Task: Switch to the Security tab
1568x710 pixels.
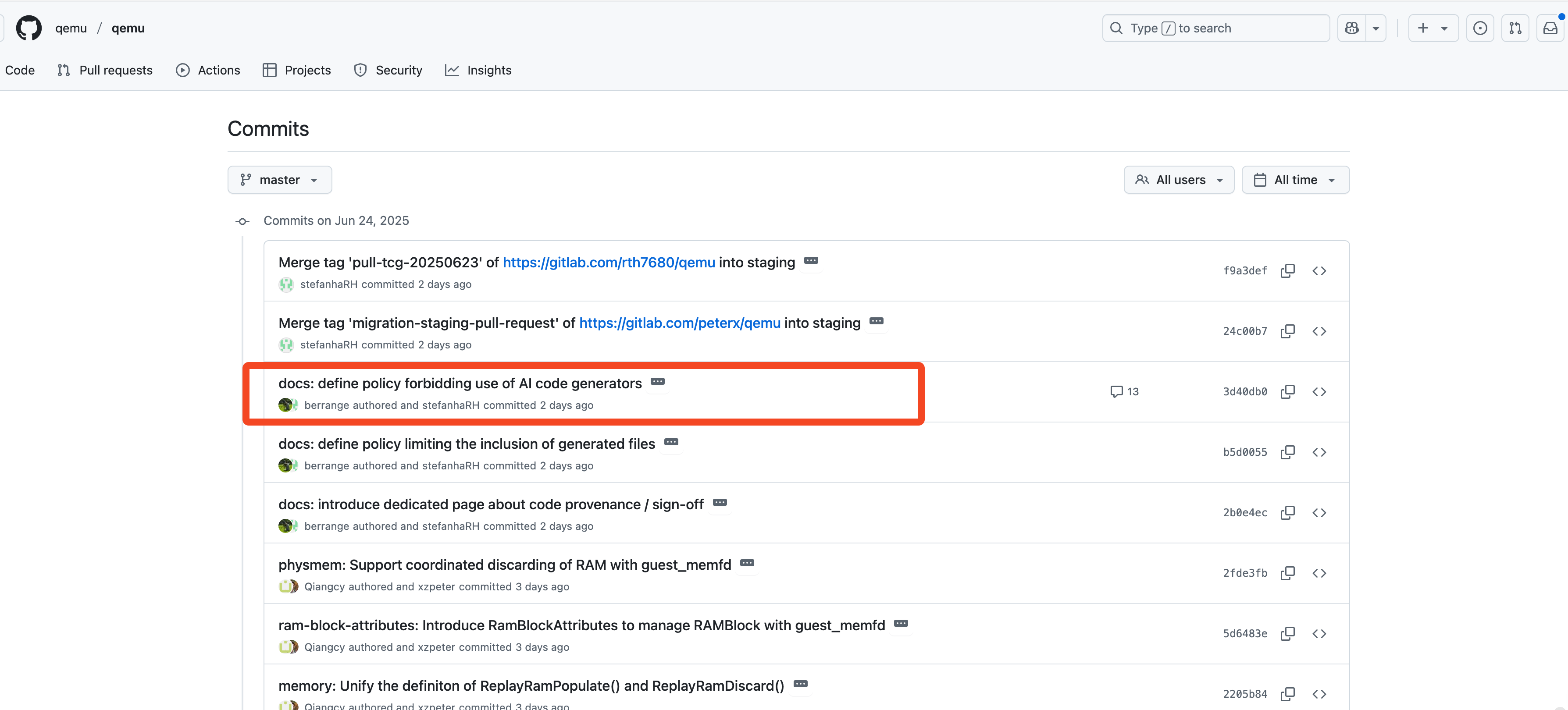Action: 388,70
